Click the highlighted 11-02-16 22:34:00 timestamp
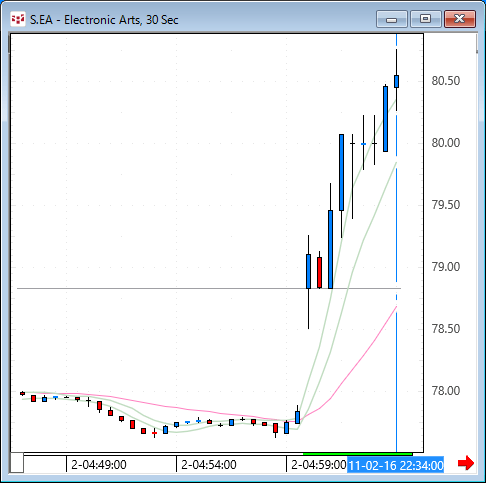The width and height of the screenshot is (486, 483). point(396,465)
